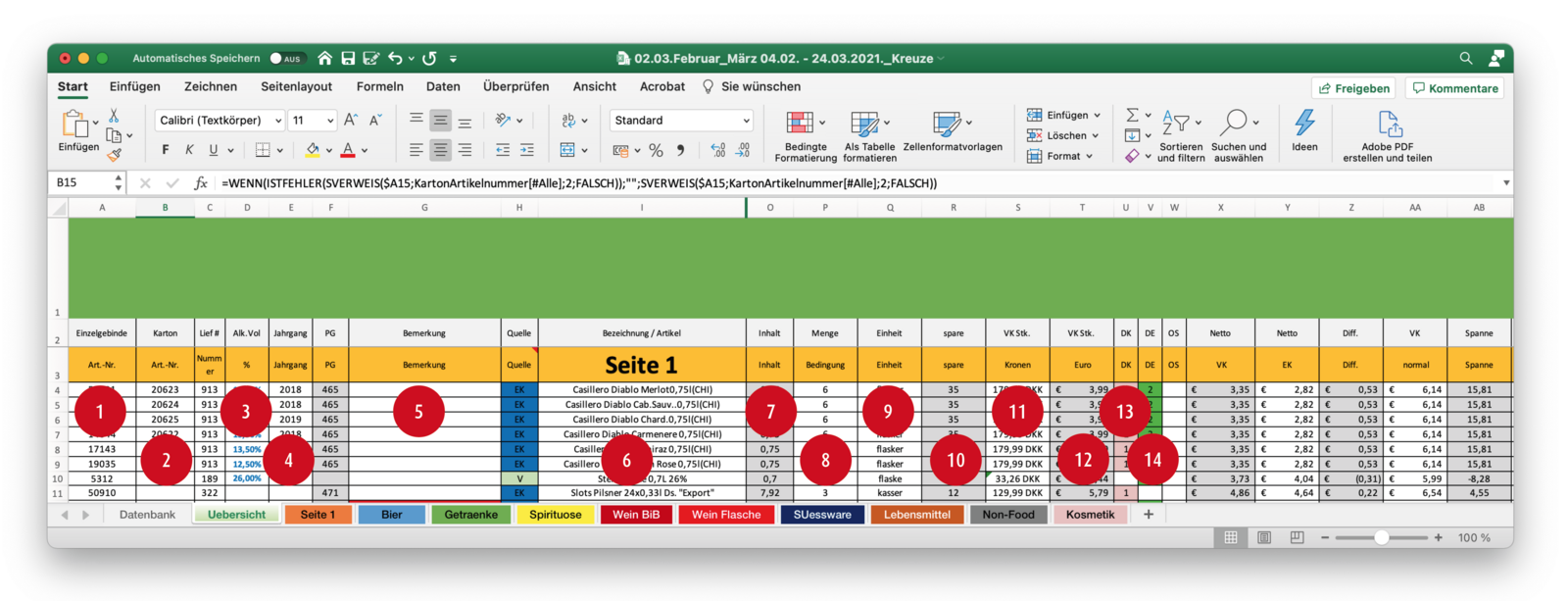Viewport: 1568px width, 601px height.
Task: Open the Kommentare pane button
Action: 1454,88
